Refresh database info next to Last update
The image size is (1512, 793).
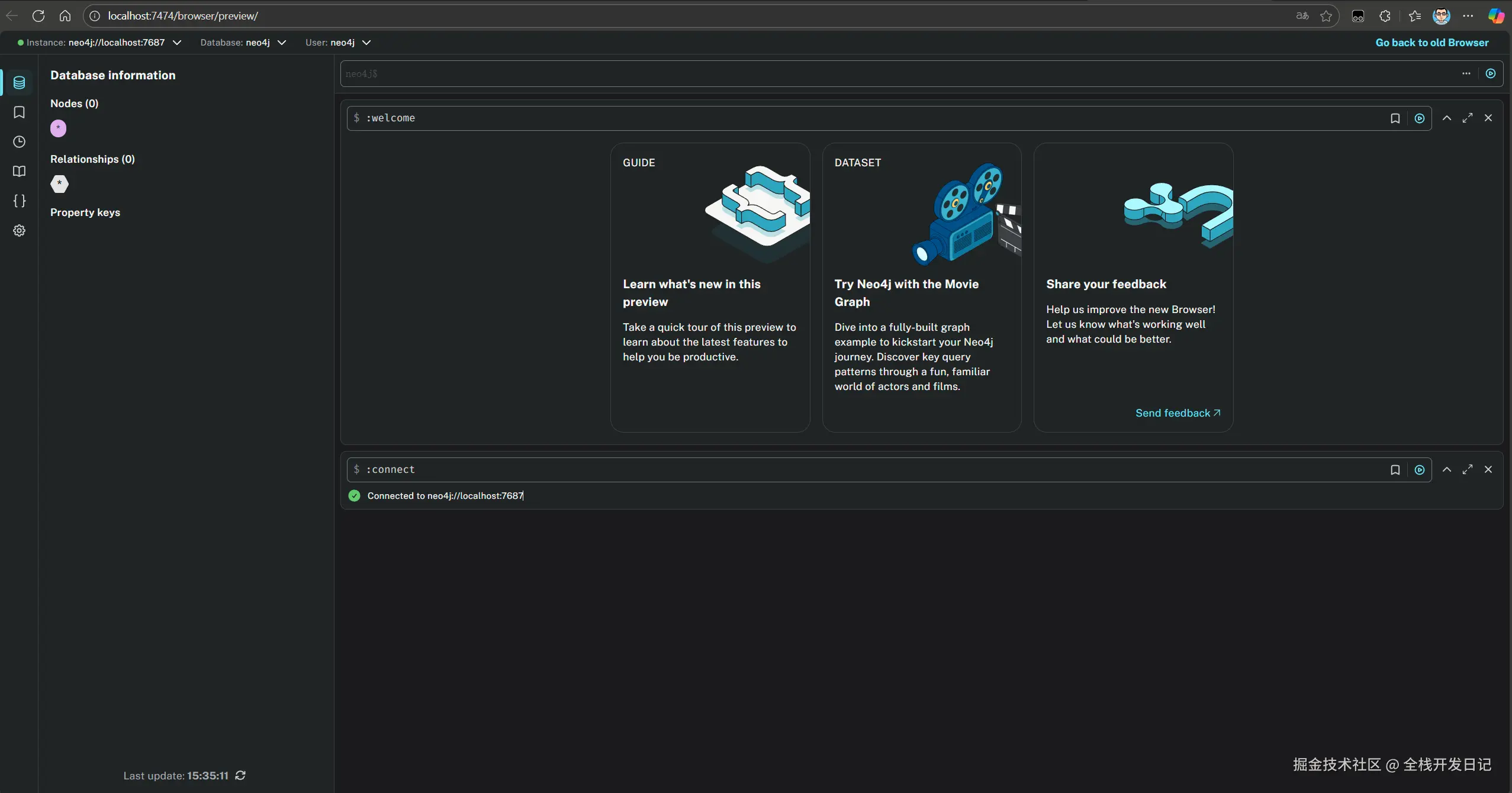pos(240,775)
